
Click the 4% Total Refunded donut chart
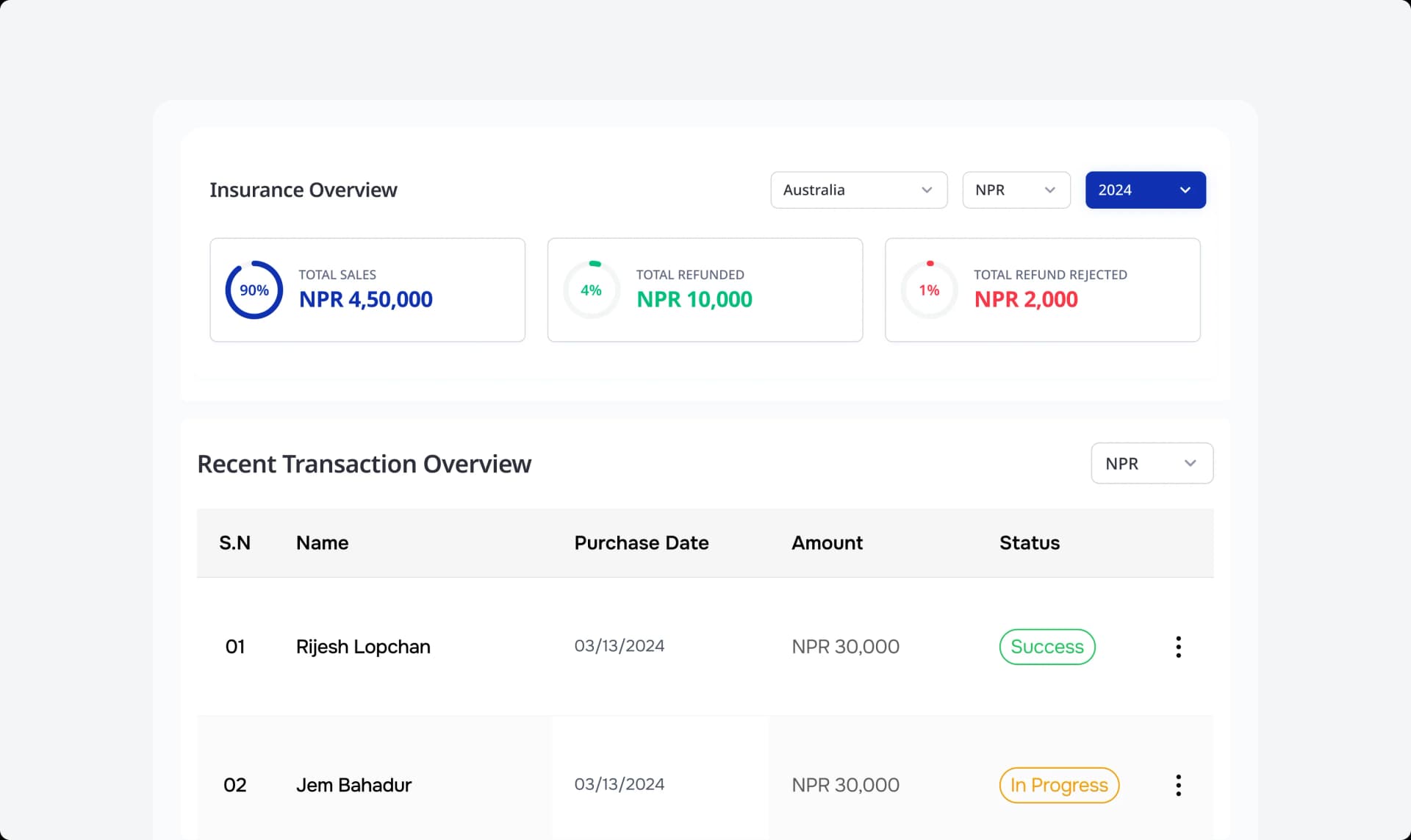point(592,290)
